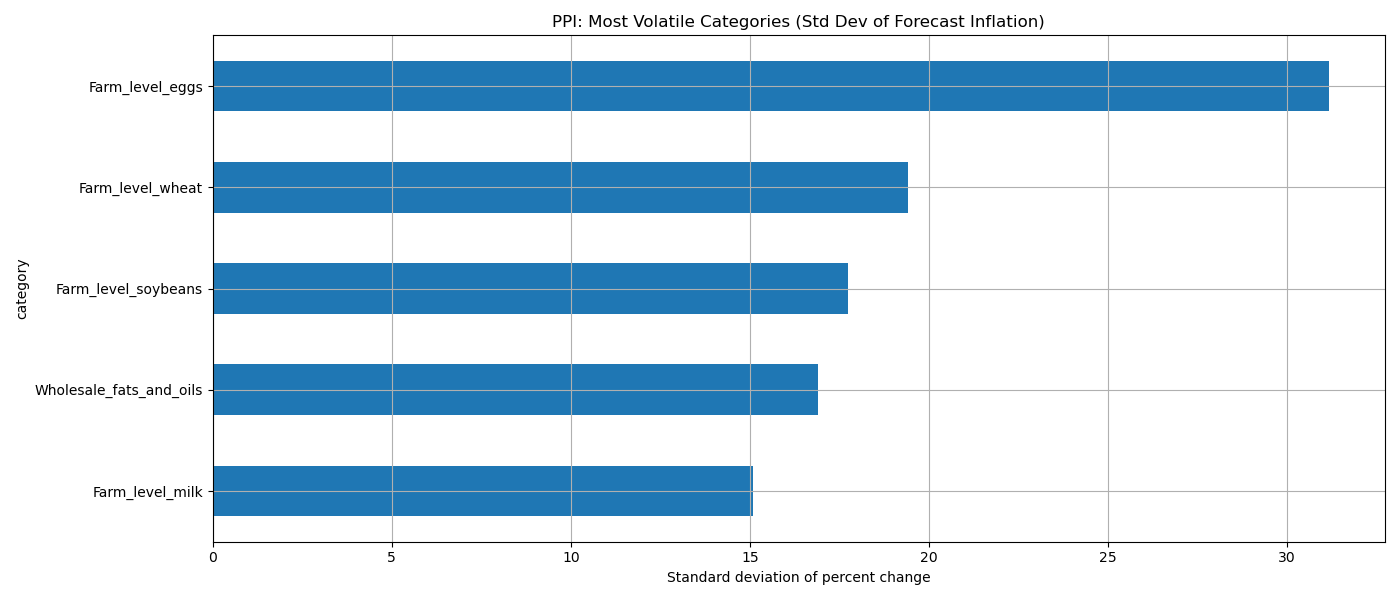Select the Farm_level_soybeans axis label
The width and height of the screenshot is (1400, 600).
129,289
